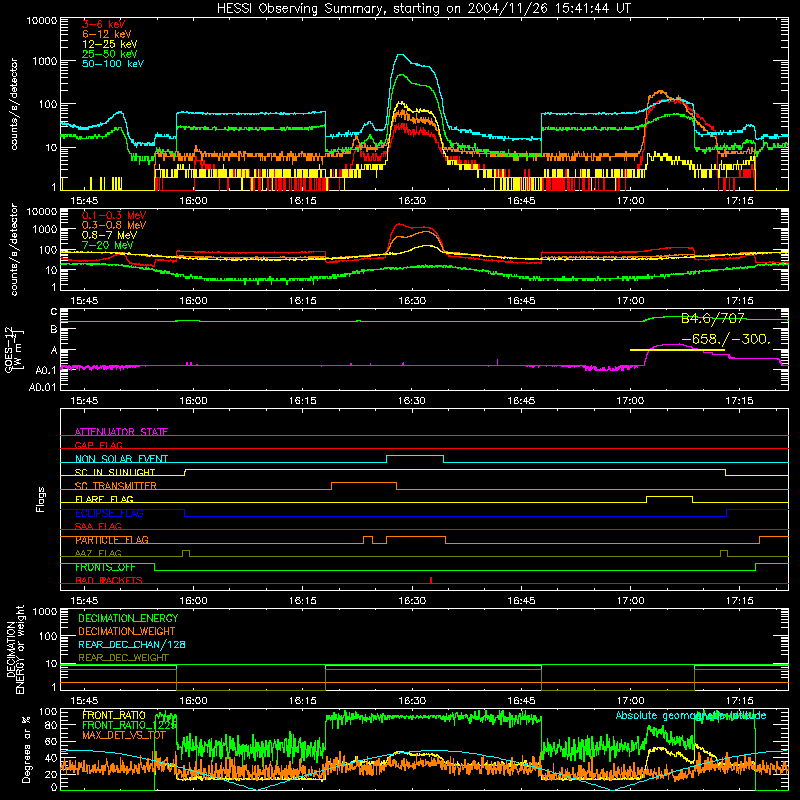Image resolution: width=800 pixels, height=800 pixels.
Task: Select the SC_IN_SUNLIGHT flag label
Action: tap(115, 472)
